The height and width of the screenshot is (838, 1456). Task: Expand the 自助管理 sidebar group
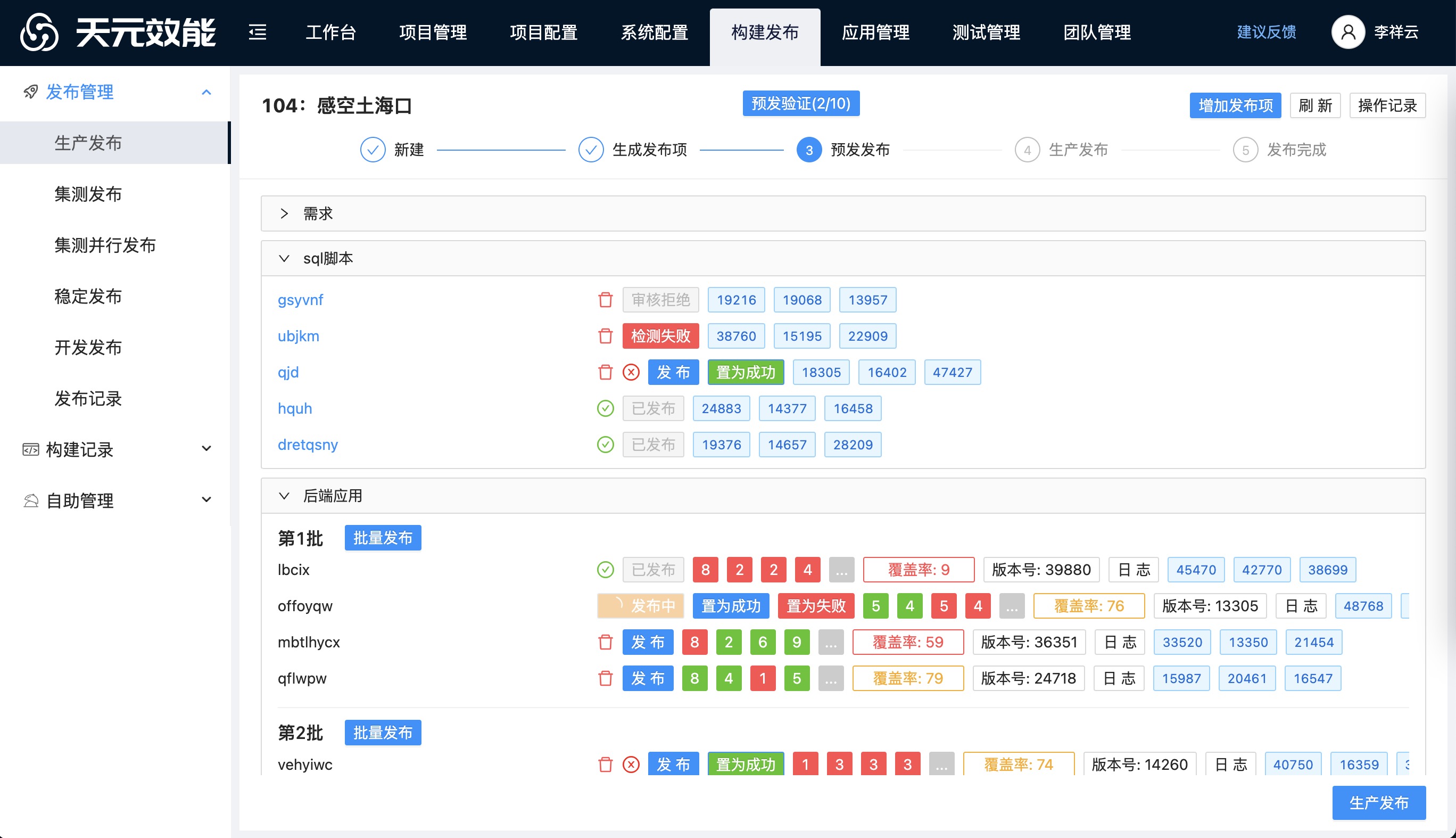[x=206, y=500]
